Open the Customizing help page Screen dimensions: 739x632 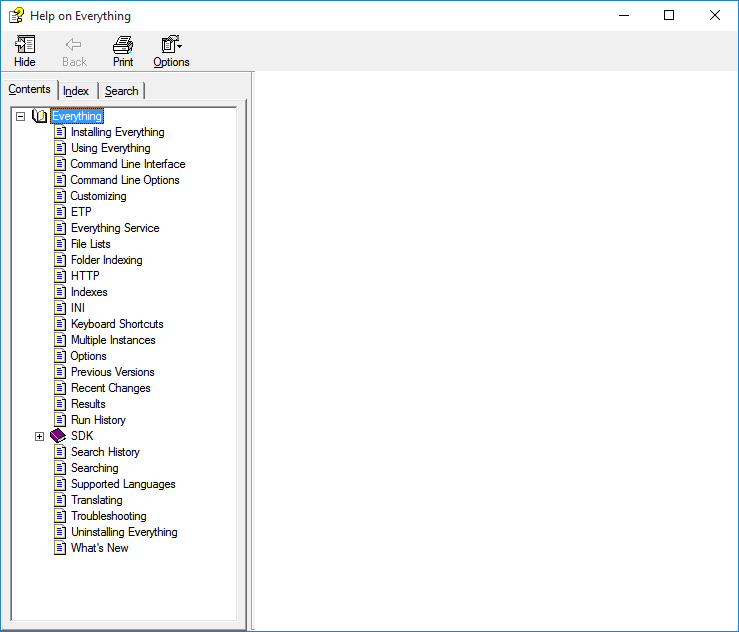(98, 196)
